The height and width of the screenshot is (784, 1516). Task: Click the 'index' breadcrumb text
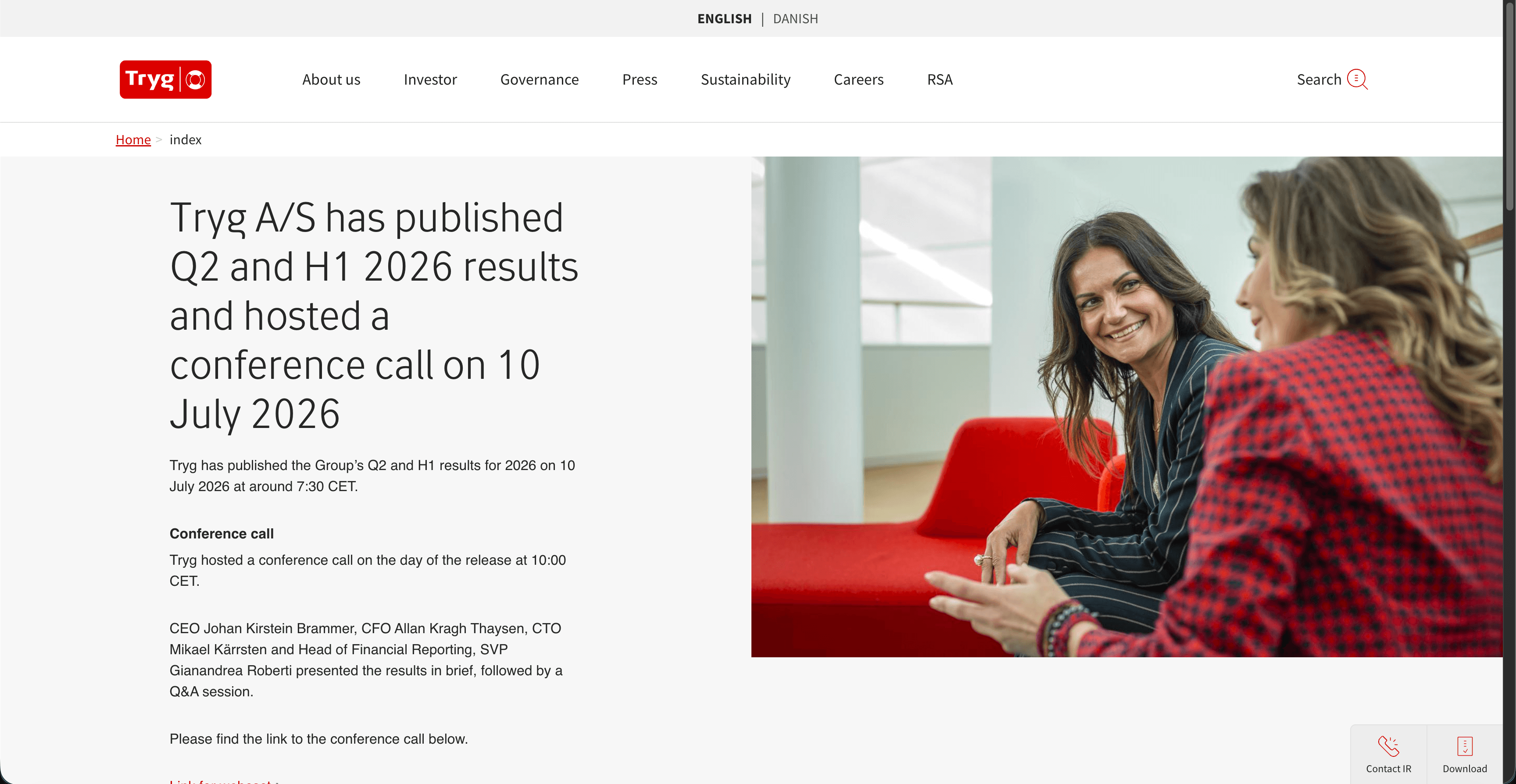[186, 139]
